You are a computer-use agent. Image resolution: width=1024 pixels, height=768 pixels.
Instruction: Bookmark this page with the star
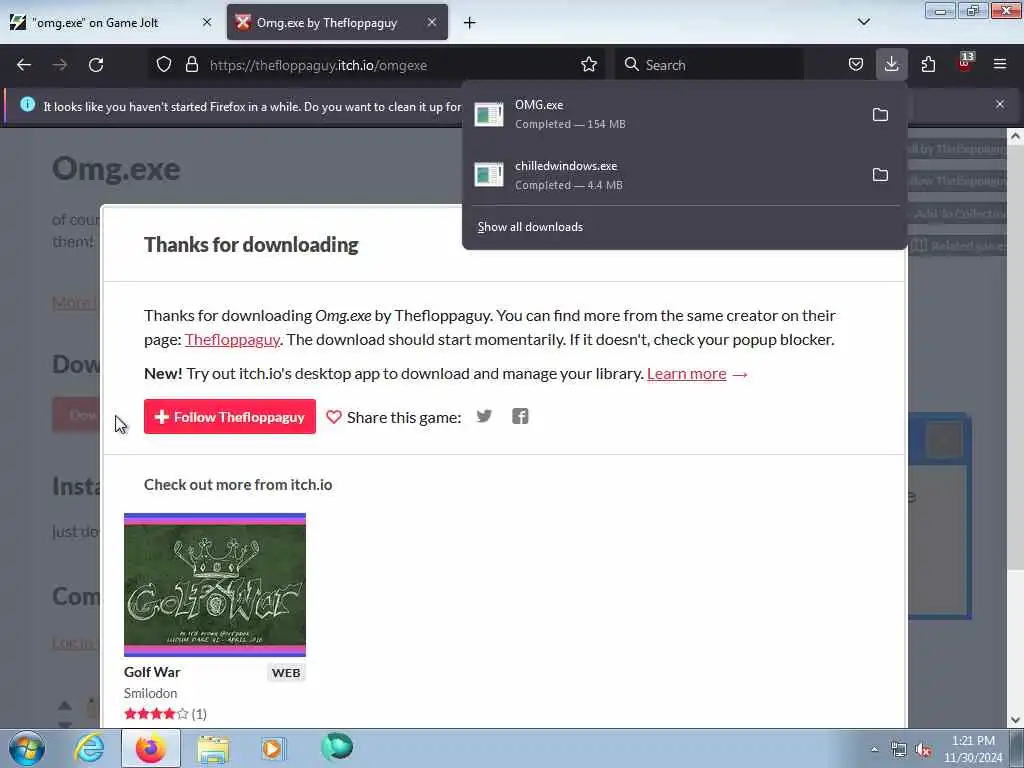pos(589,65)
